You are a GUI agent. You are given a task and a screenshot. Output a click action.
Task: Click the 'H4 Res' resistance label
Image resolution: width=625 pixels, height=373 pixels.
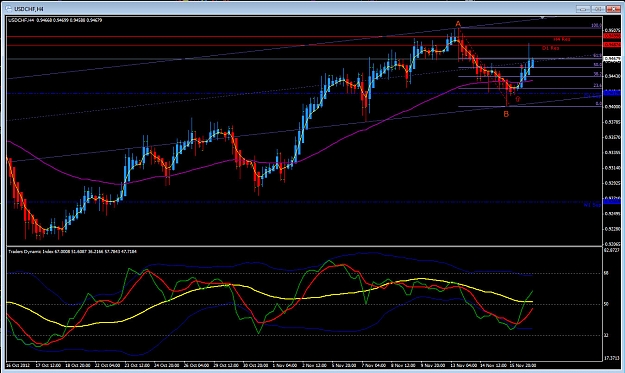pos(562,39)
